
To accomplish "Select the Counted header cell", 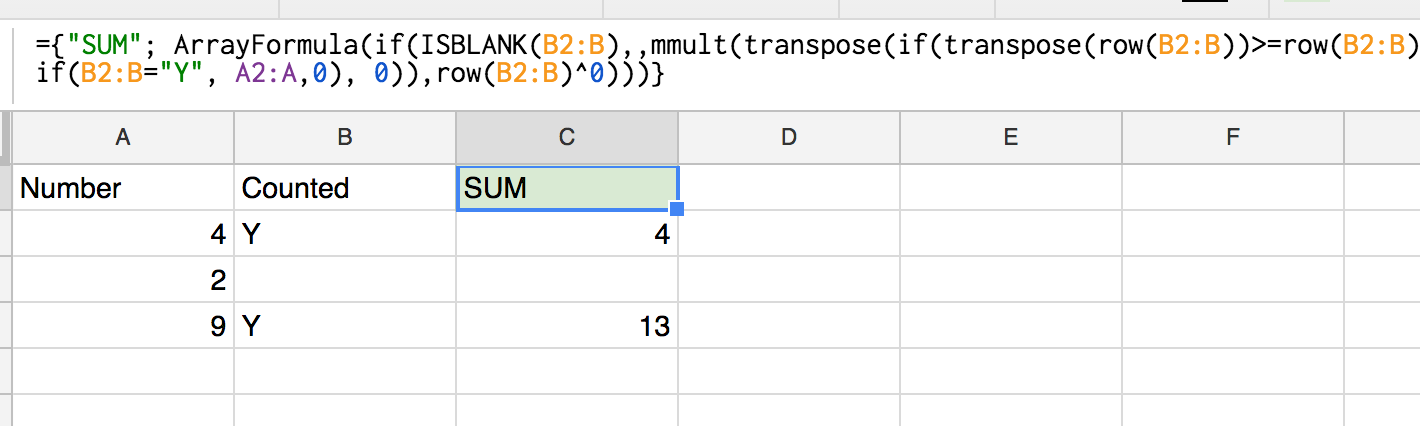I will coord(345,187).
